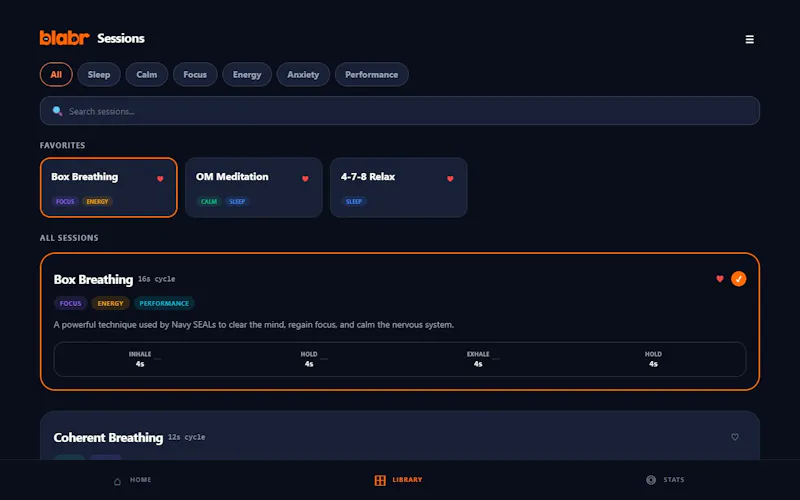Open the OM Meditation favorites card
Screen dimensions: 800x500
(254, 187)
